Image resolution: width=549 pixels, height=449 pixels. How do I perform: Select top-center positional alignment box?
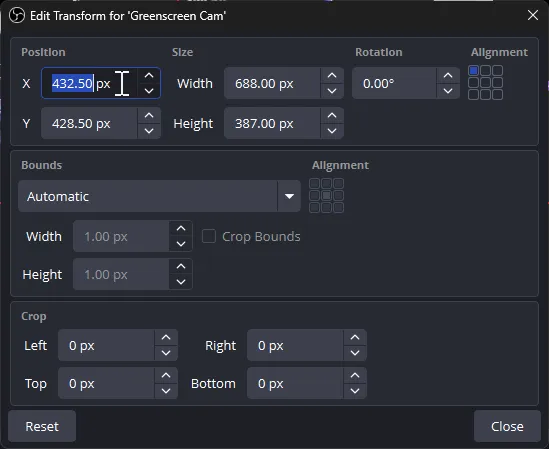click(x=485, y=70)
